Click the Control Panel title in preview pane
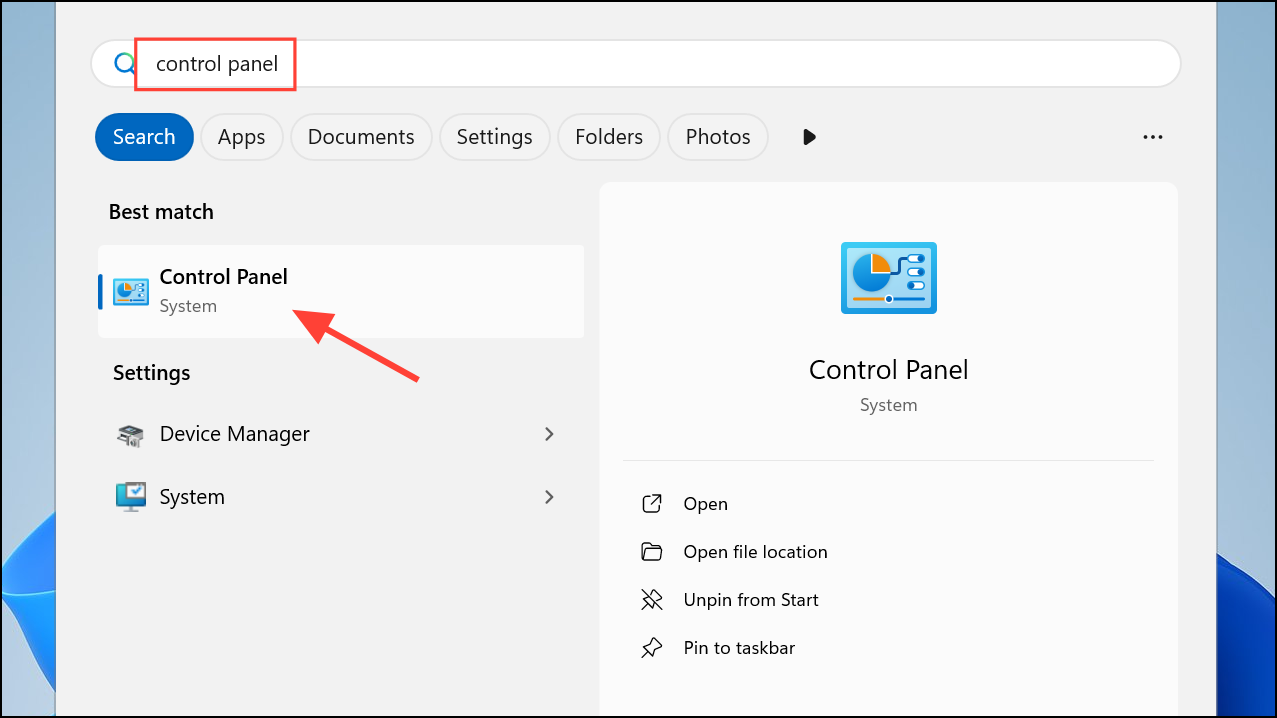The image size is (1277, 718). (x=888, y=370)
